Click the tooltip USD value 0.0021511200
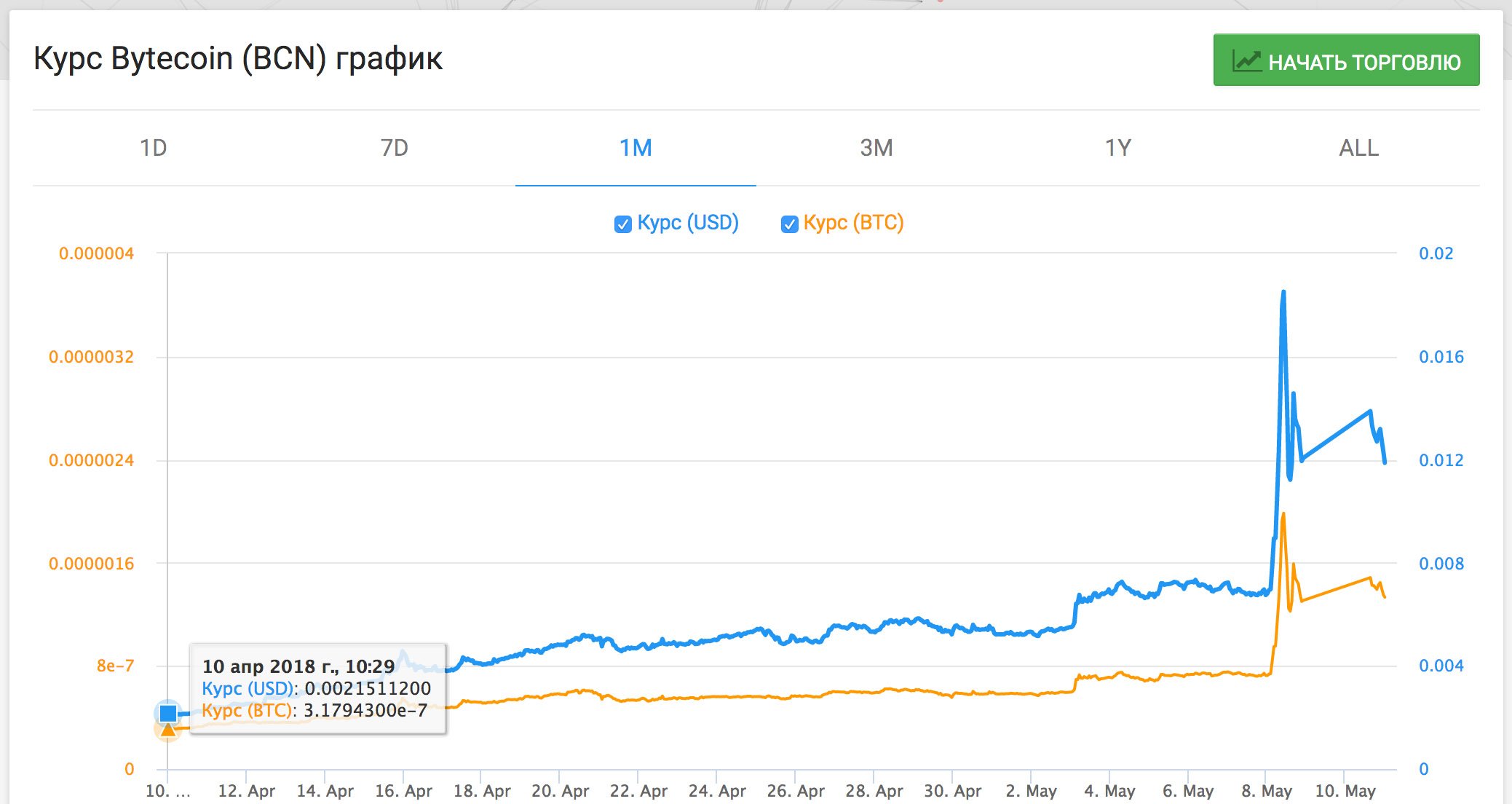 368,688
